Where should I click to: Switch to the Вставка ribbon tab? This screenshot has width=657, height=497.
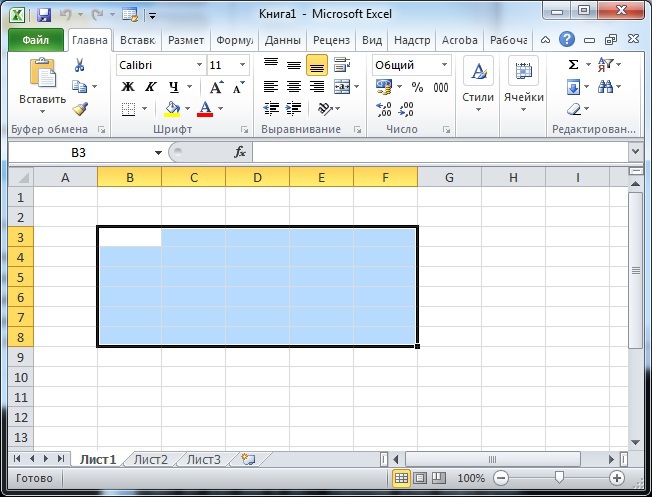click(137, 40)
